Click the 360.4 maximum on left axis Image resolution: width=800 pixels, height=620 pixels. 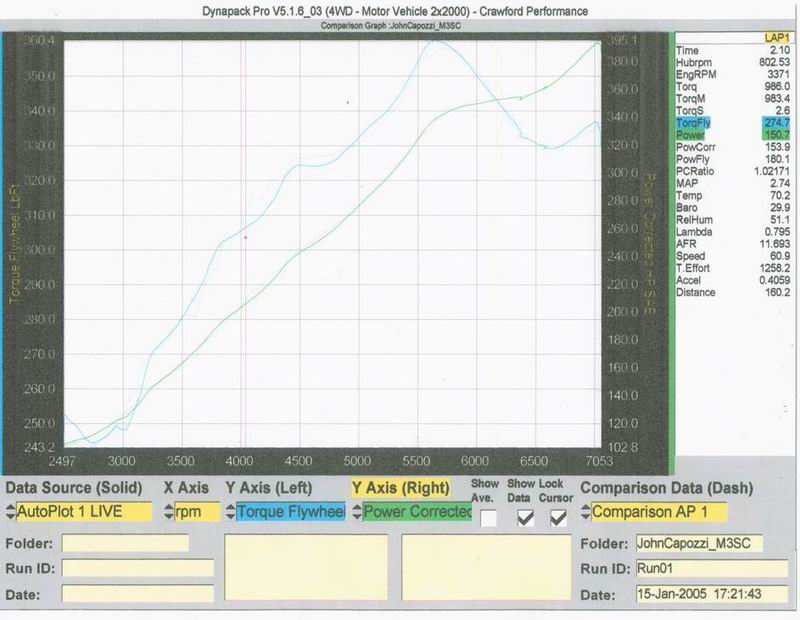coord(39,40)
